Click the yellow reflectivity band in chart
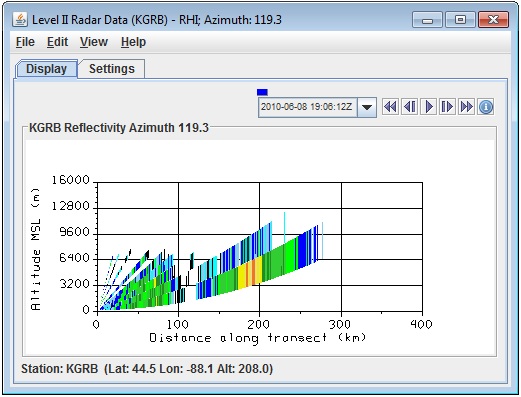Image resolution: width=521 pixels, height=397 pixels. (x=242, y=275)
